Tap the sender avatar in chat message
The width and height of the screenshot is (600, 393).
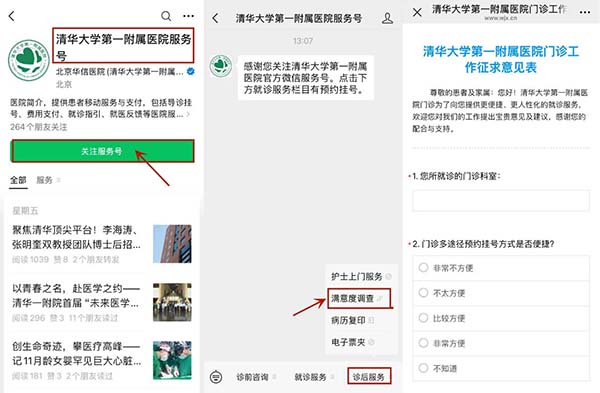coord(221,66)
